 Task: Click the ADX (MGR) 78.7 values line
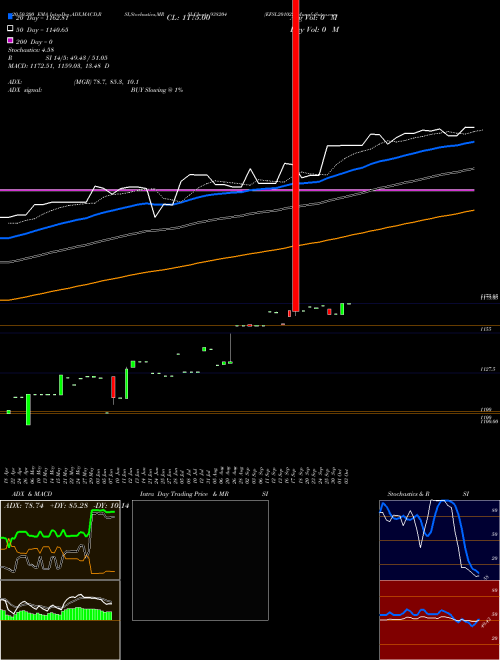tap(74, 82)
